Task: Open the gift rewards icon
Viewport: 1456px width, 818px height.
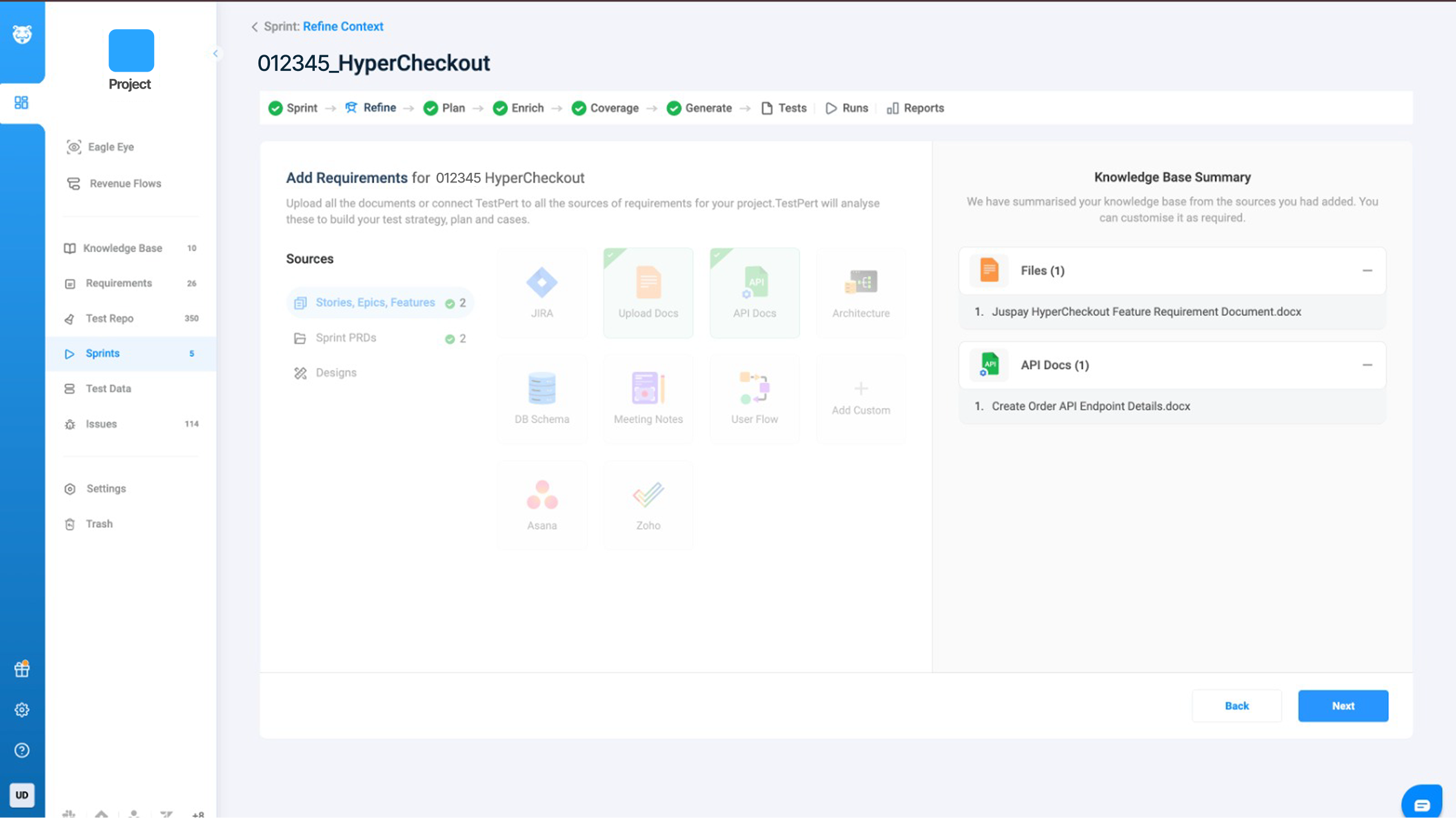Action: (x=22, y=669)
